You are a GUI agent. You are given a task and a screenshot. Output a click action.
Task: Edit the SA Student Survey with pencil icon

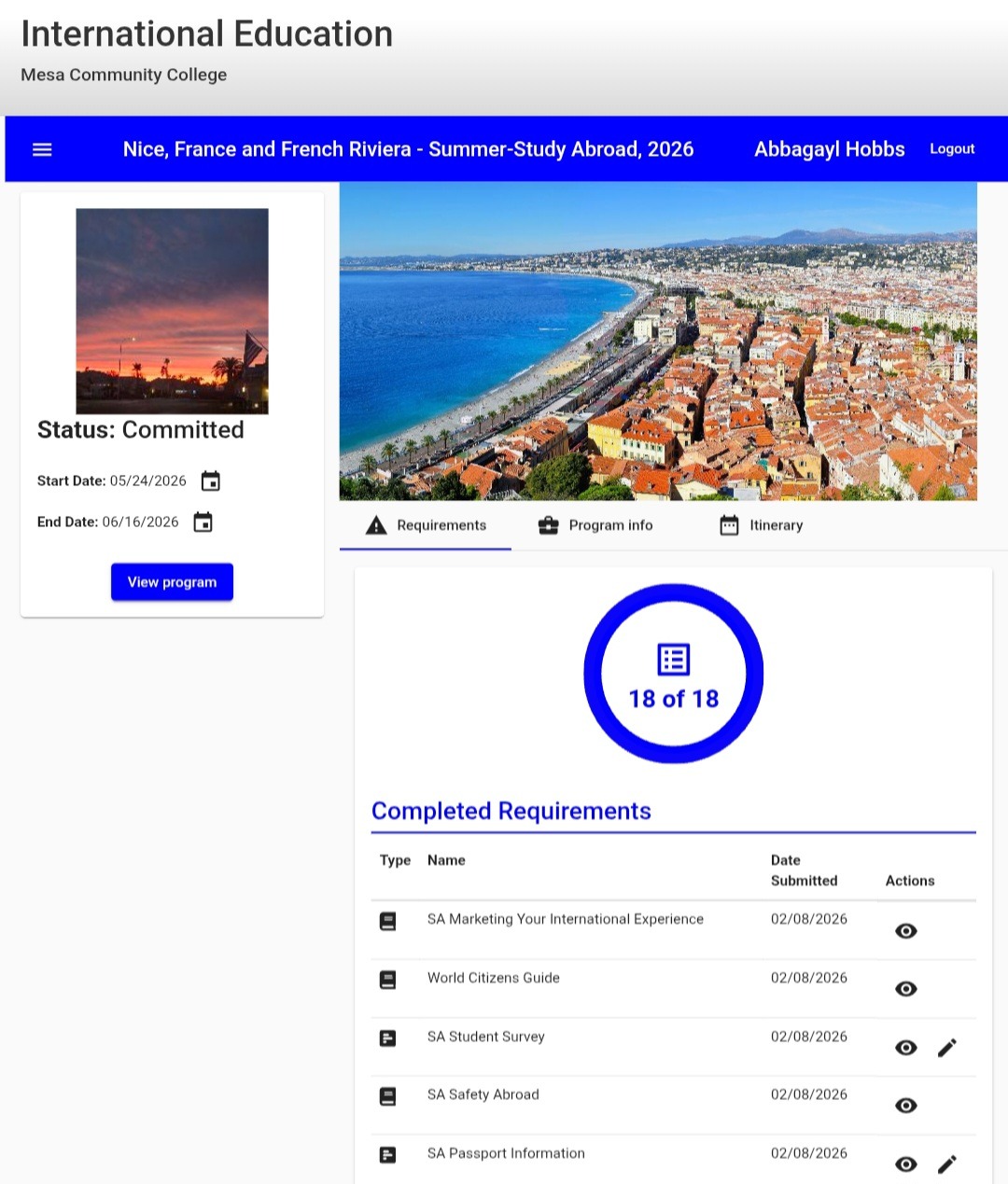coord(946,1048)
